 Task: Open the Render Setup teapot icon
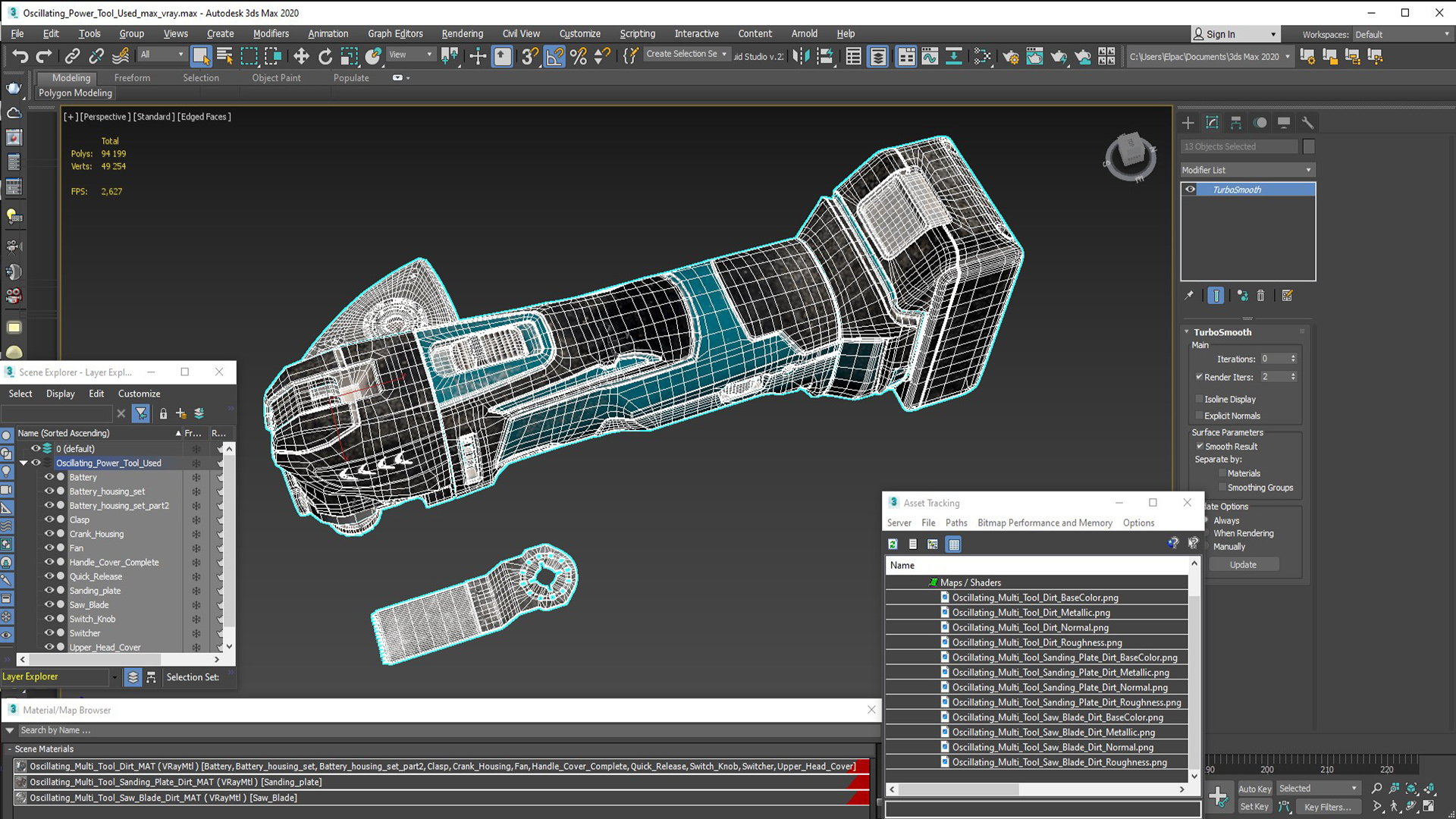(x=1010, y=56)
